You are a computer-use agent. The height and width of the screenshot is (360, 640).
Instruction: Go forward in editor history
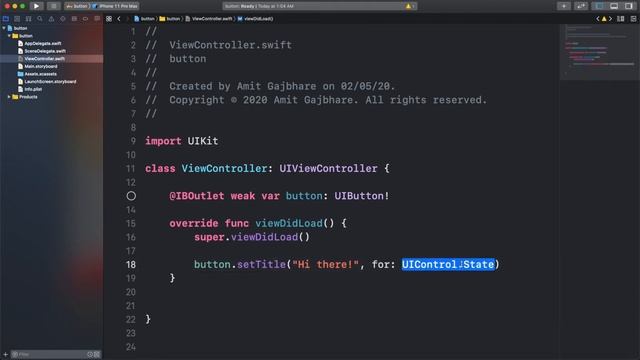(x=127, y=19)
